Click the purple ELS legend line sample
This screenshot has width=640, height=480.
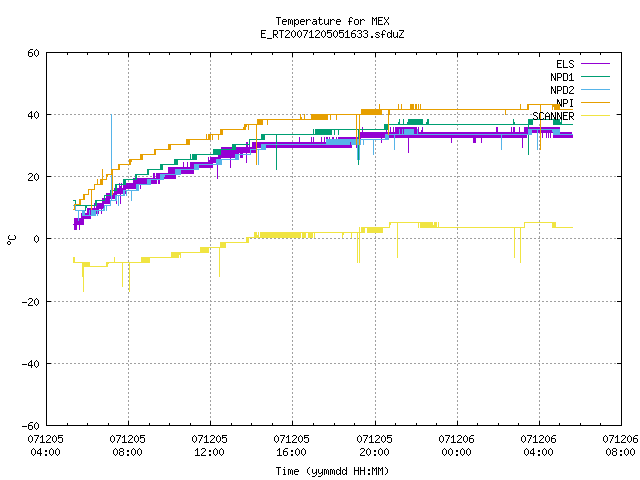click(x=595, y=64)
